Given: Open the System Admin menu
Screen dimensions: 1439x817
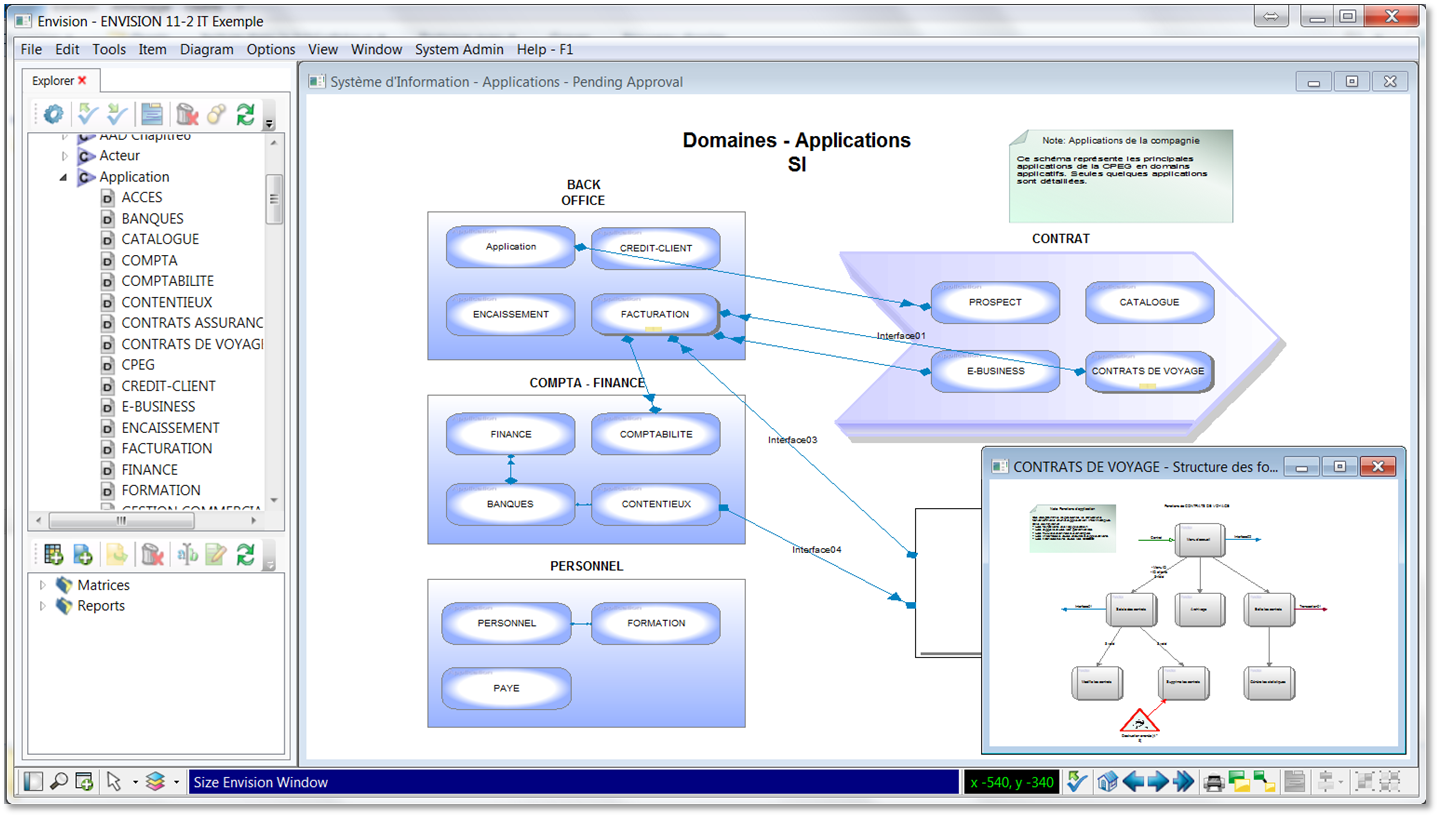Looking at the screenshot, I should [459, 49].
